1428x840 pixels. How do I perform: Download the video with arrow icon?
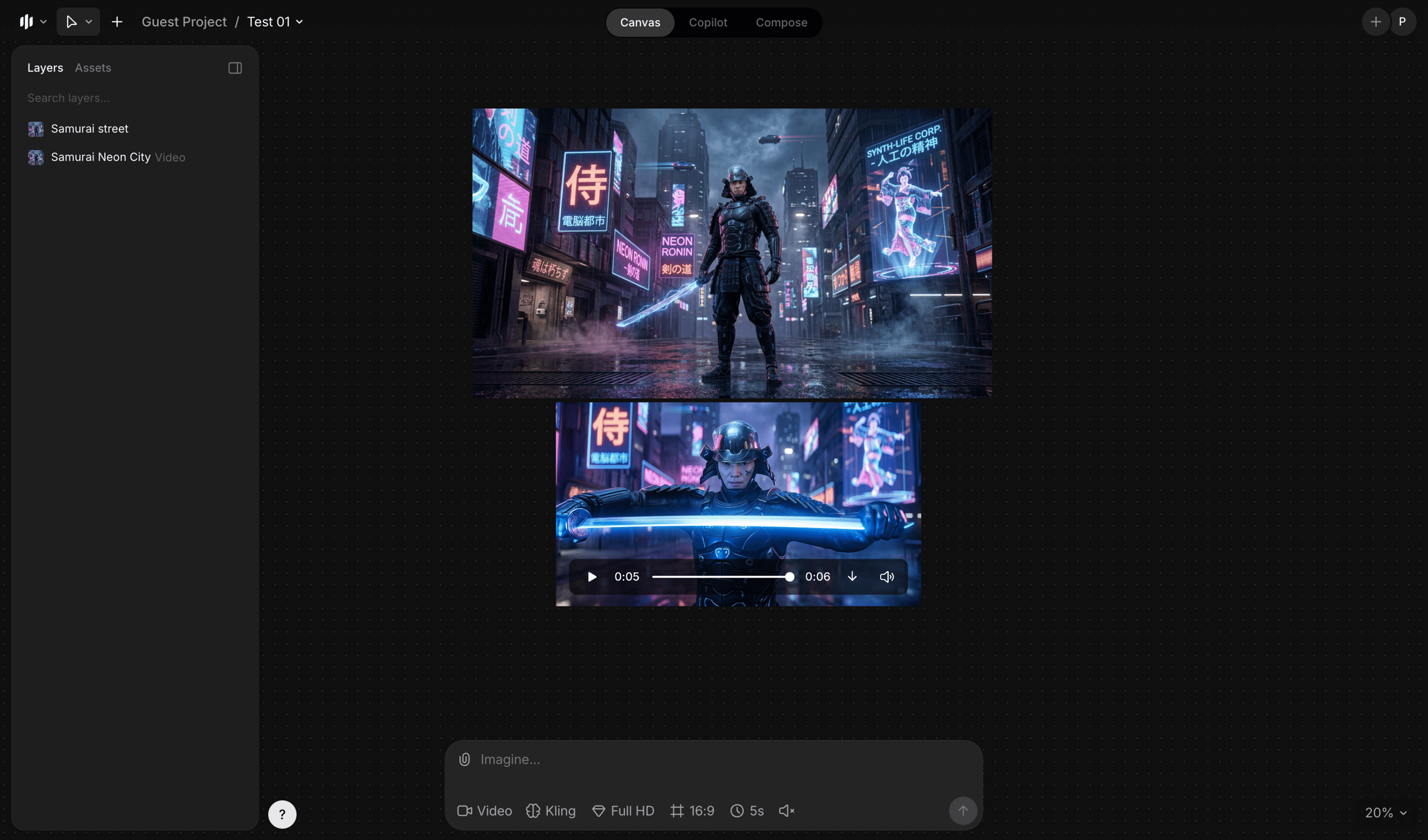coord(852,576)
